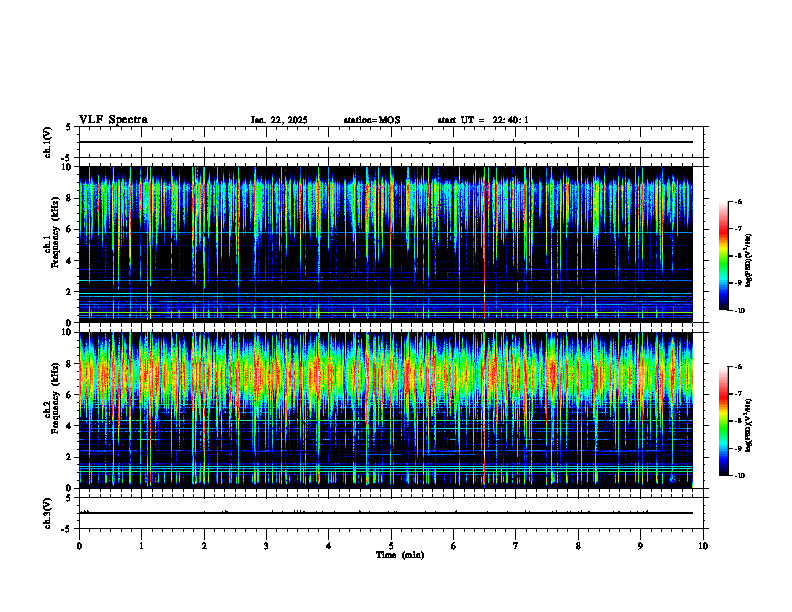This screenshot has width=792, height=612.
Task: Click the ch.2 colorbar "log(PSD)(V²/Hz)" label
Action: 749,425
